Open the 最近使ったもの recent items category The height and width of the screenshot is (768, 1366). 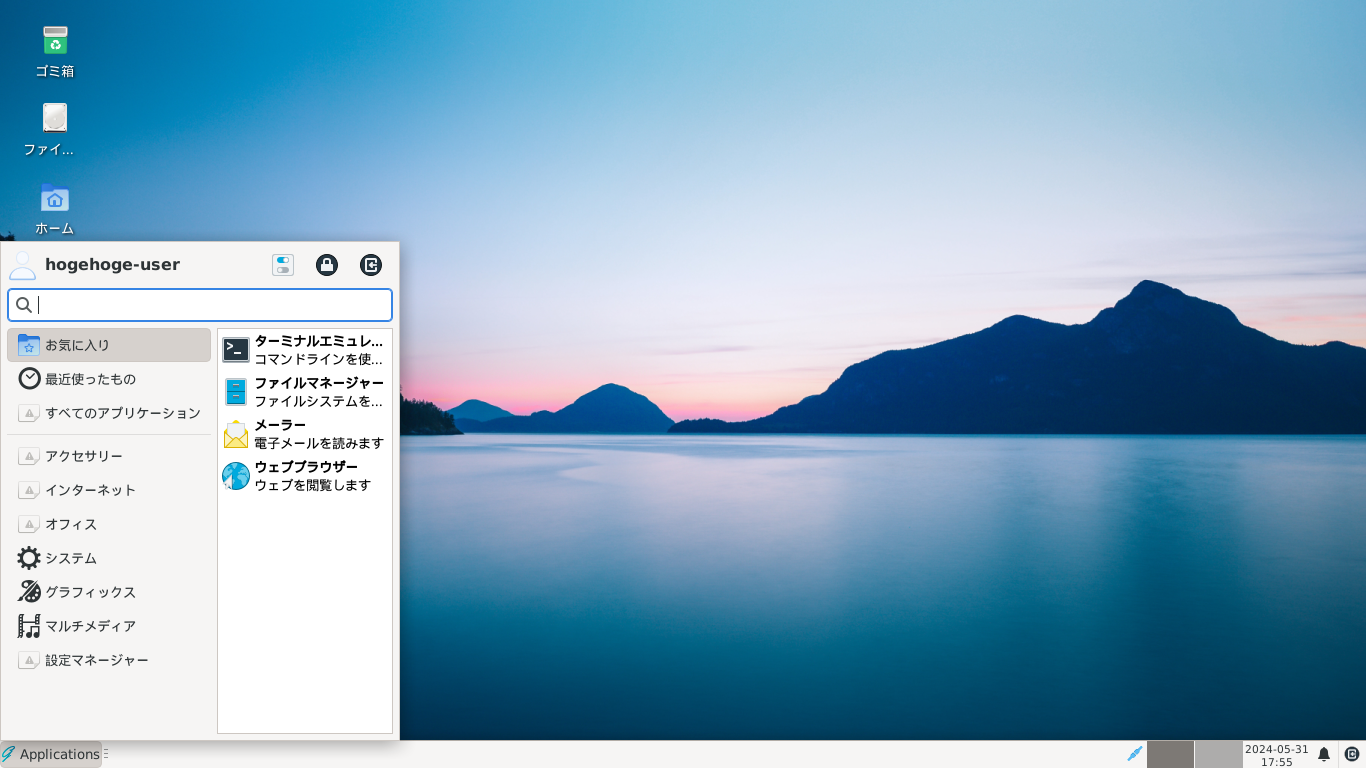(x=109, y=379)
